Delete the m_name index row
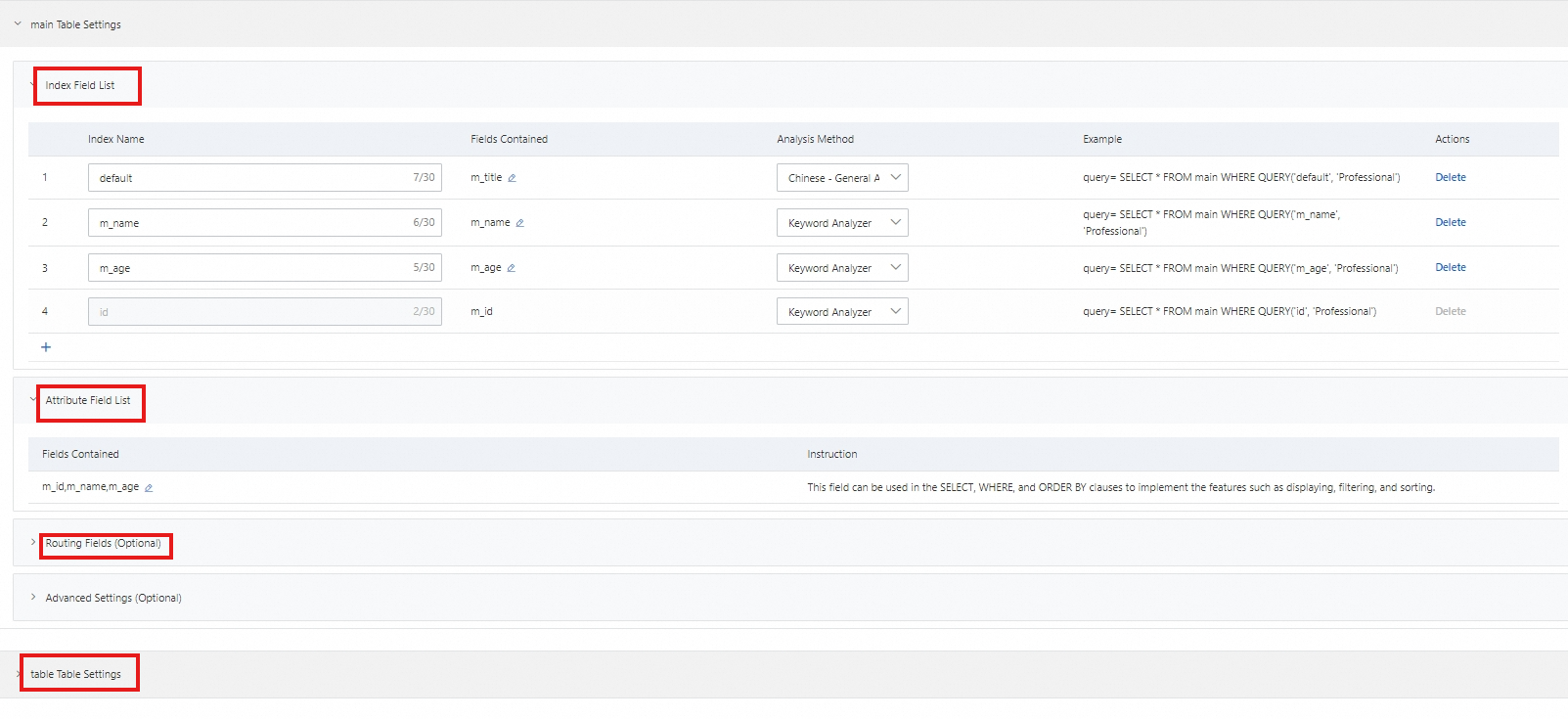 [x=1451, y=222]
